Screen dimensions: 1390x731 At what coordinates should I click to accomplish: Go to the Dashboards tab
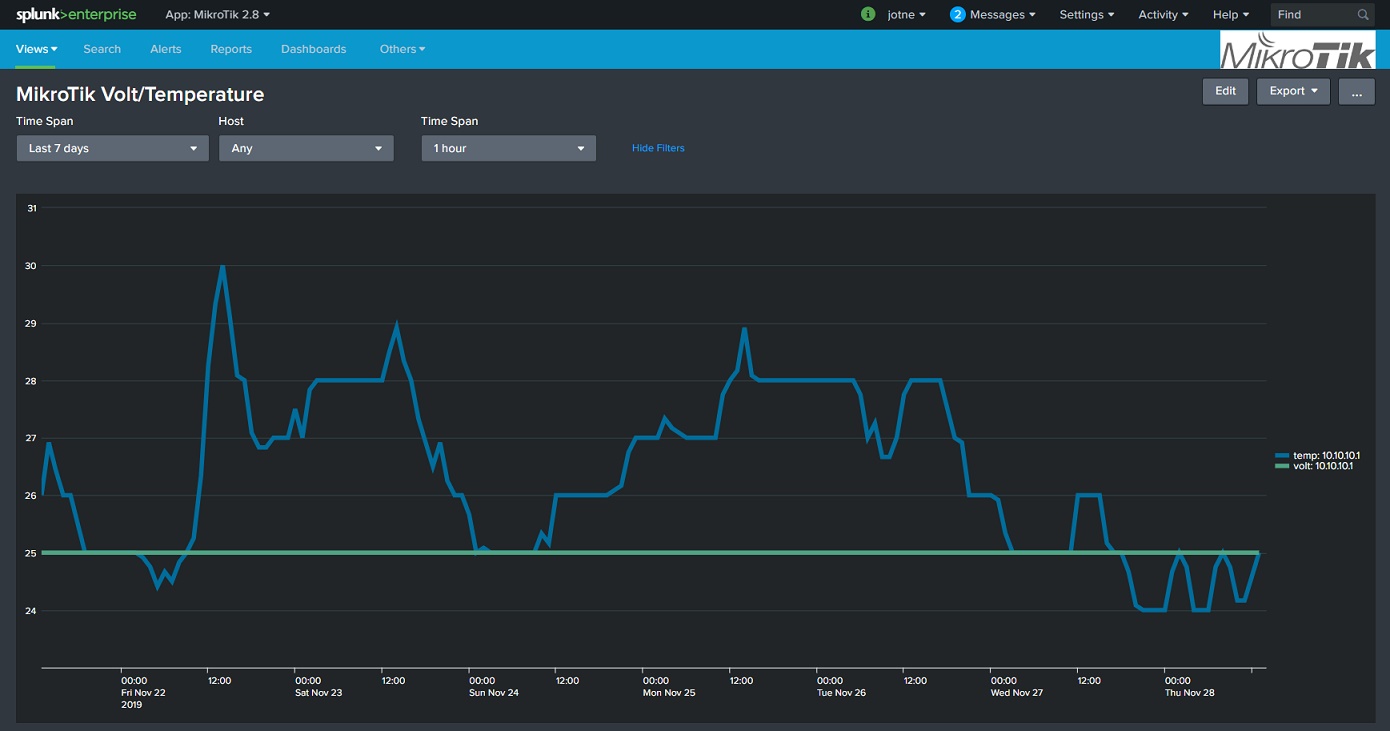pyautogui.click(x=313, y=49)
